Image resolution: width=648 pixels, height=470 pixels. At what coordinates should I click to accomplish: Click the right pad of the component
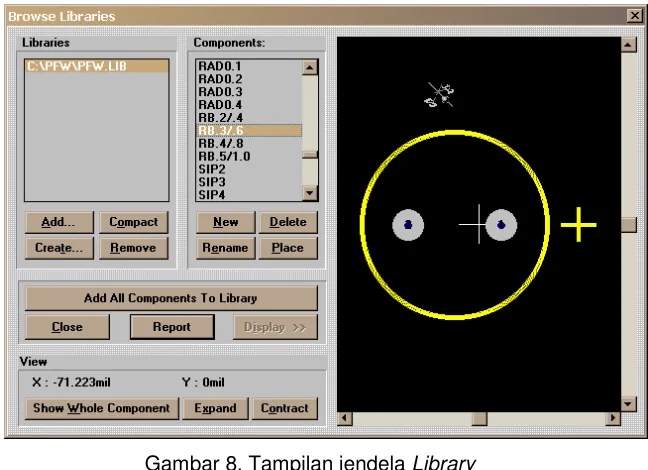[x=501, y=225]
